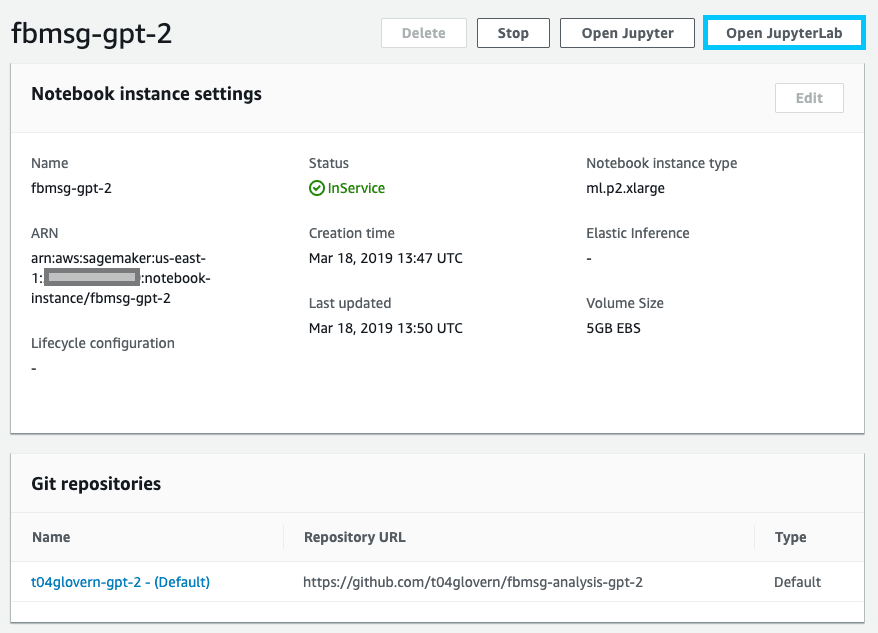Click the Type column header
The height and width of the screenshot is (633, 878).
coord(789,537)
